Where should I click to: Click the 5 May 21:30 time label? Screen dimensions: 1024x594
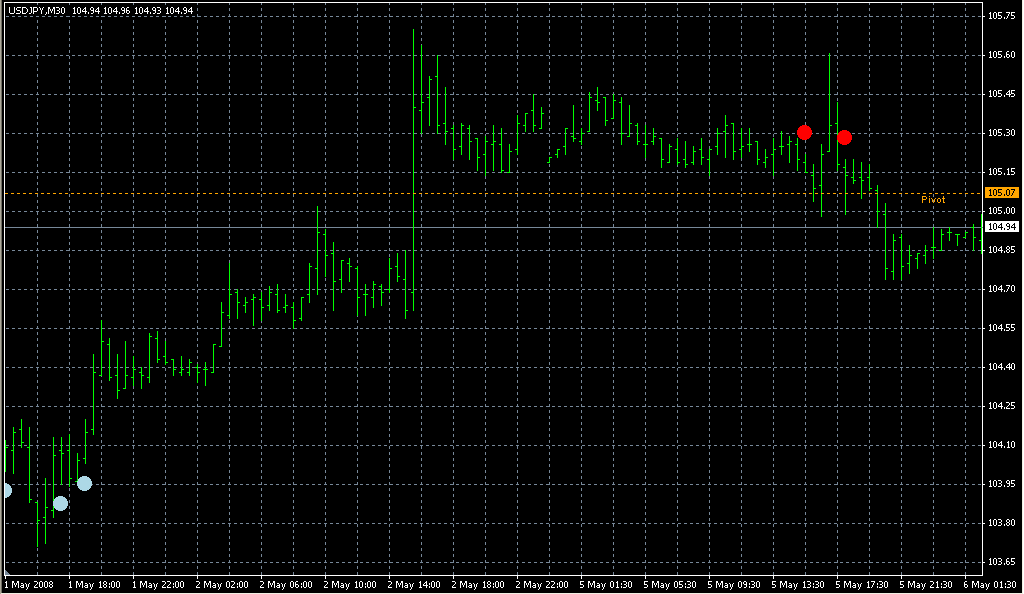coord(926,585)
